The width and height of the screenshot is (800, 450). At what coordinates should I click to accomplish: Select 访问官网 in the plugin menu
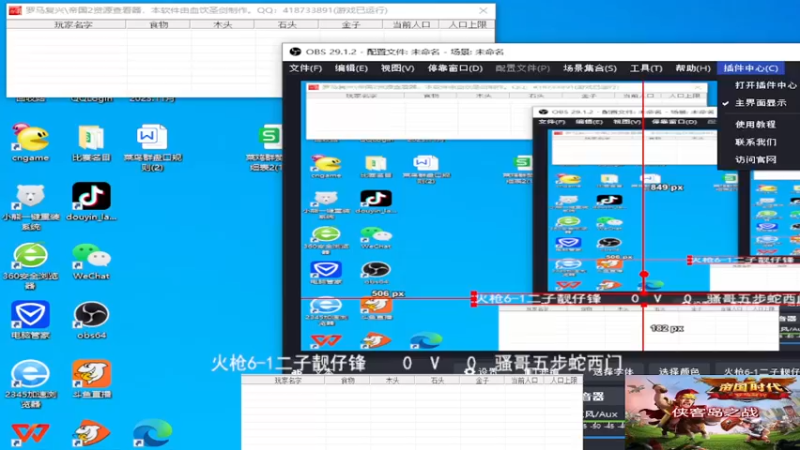point(755,159)
